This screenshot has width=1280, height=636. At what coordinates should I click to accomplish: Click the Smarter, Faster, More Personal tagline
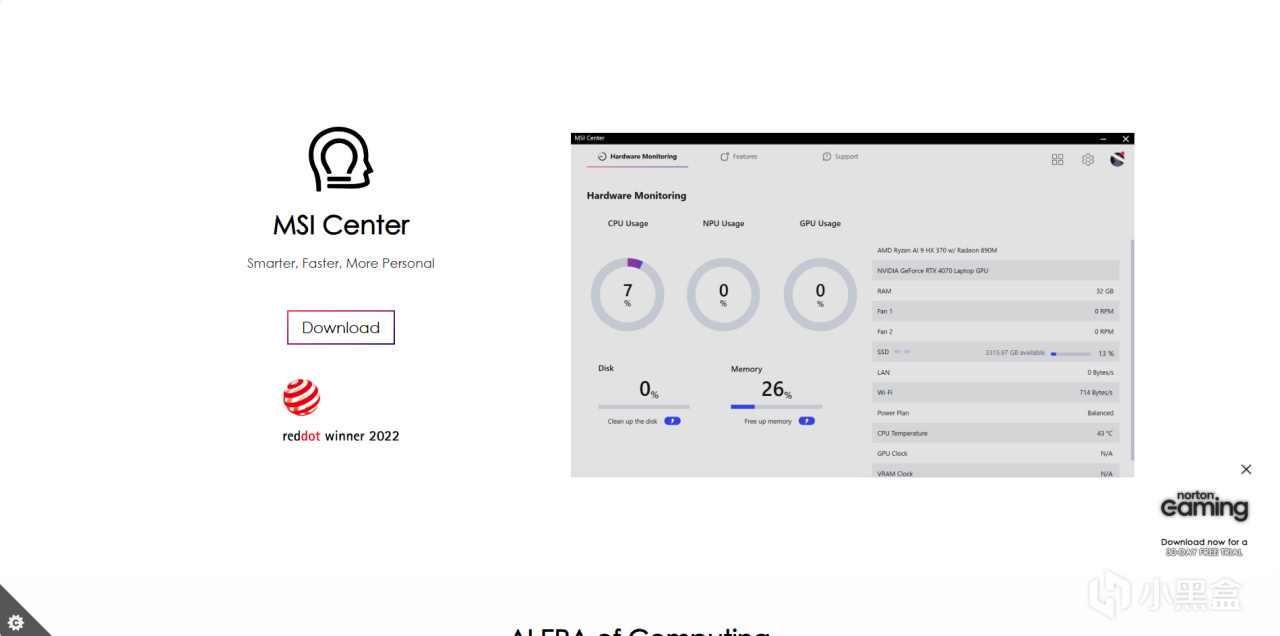341,263
